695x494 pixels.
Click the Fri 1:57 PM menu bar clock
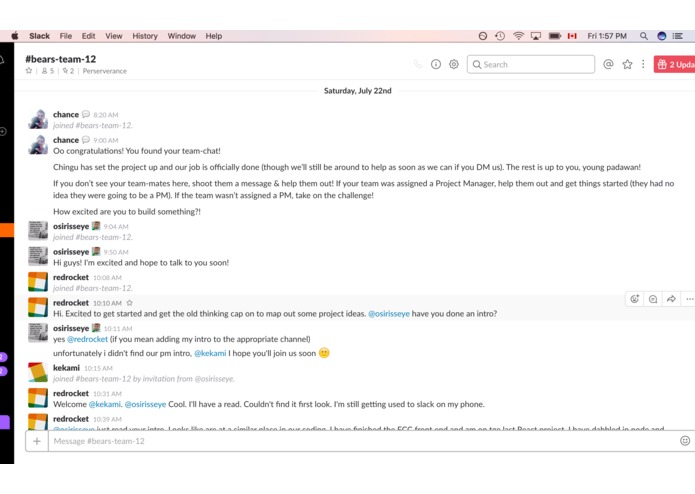607,36
